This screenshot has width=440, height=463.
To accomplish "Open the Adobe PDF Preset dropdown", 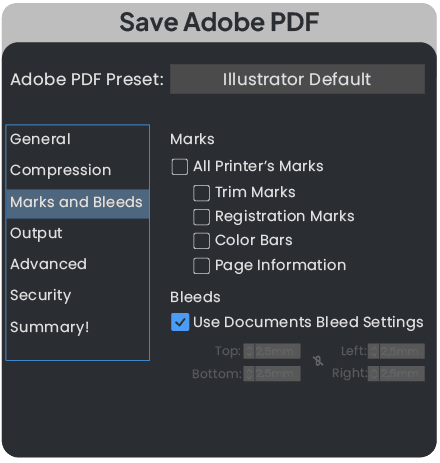I will pos(297,79).
